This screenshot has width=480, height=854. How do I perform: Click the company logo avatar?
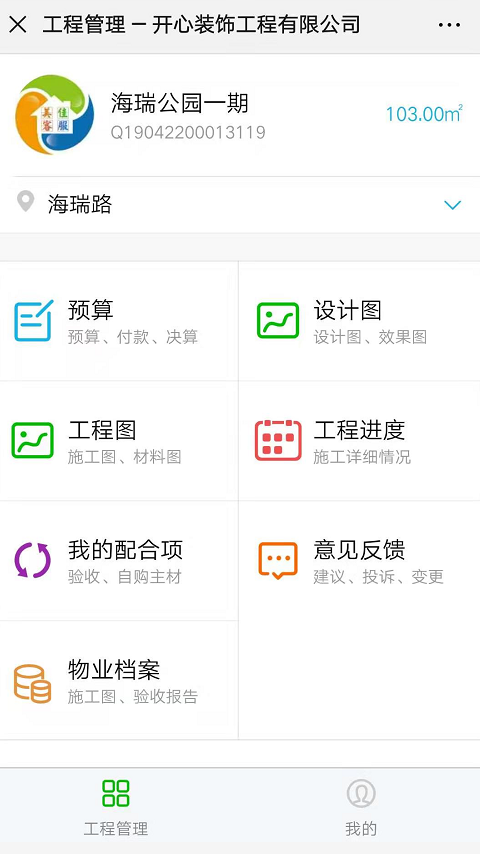click(54, 114)
